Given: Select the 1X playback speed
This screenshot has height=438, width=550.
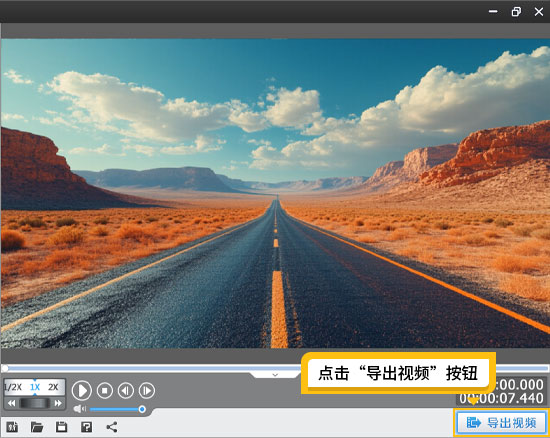Looking at the screenshot, I should point(35,387).
